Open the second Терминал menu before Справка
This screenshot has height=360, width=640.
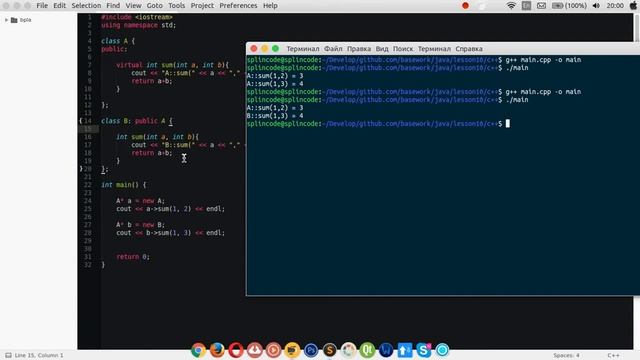[434, 49]
